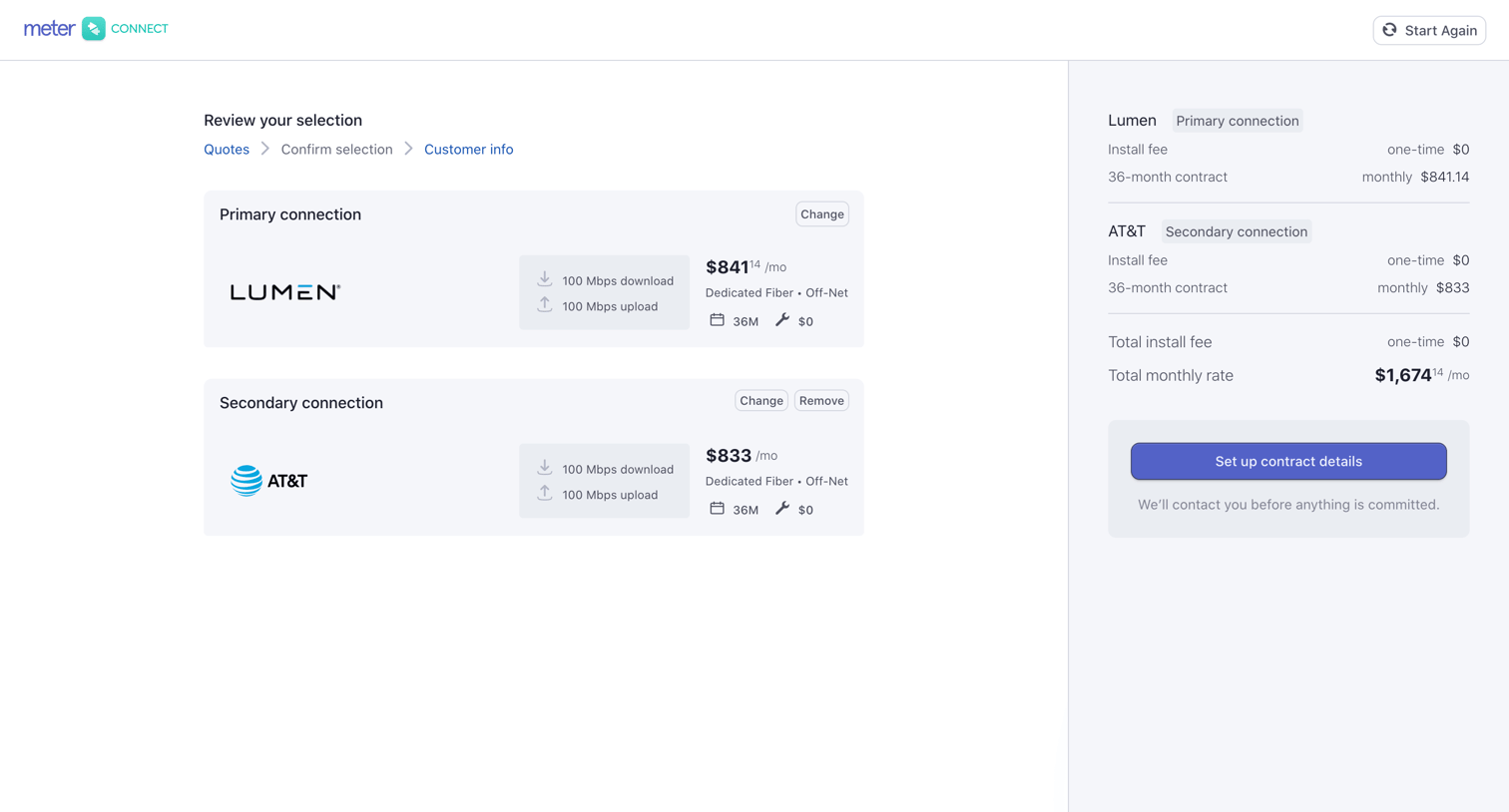Click the Total monthly rate label

tap(1171, 376)
